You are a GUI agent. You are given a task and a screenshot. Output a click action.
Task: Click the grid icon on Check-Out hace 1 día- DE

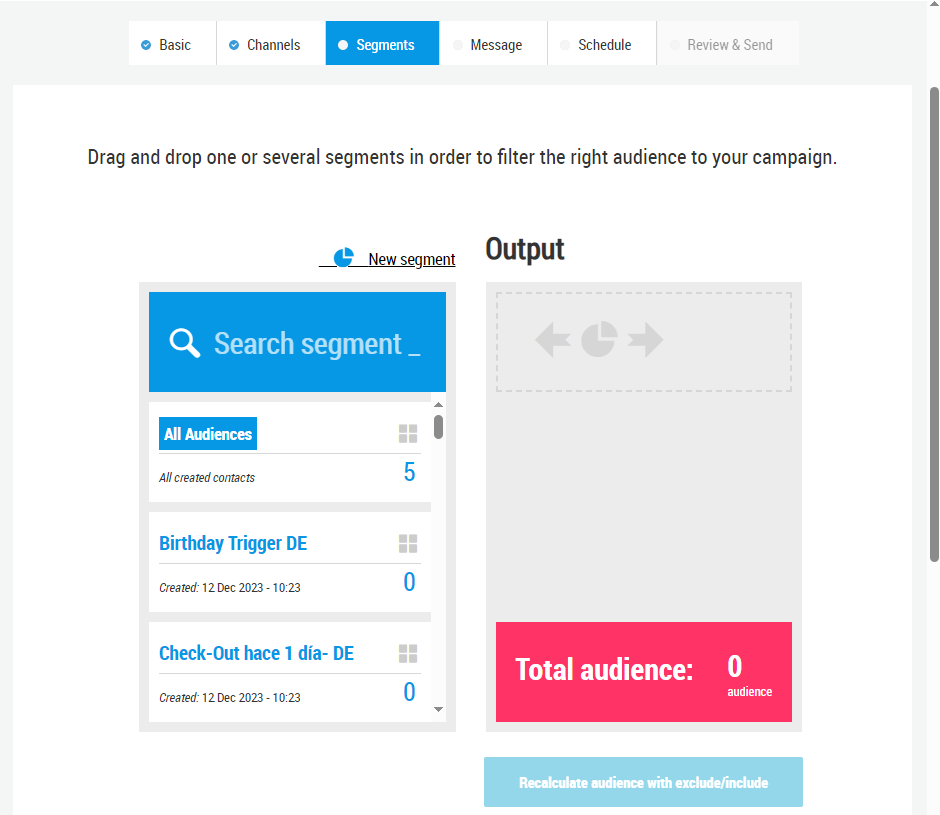[408, 654]
